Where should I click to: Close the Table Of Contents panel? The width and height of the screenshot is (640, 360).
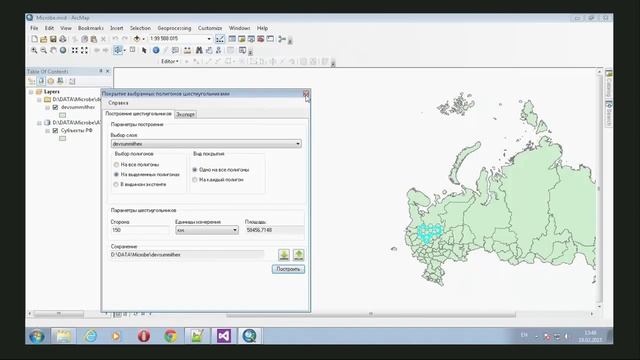pyautogui.click(x=108, y=71)
